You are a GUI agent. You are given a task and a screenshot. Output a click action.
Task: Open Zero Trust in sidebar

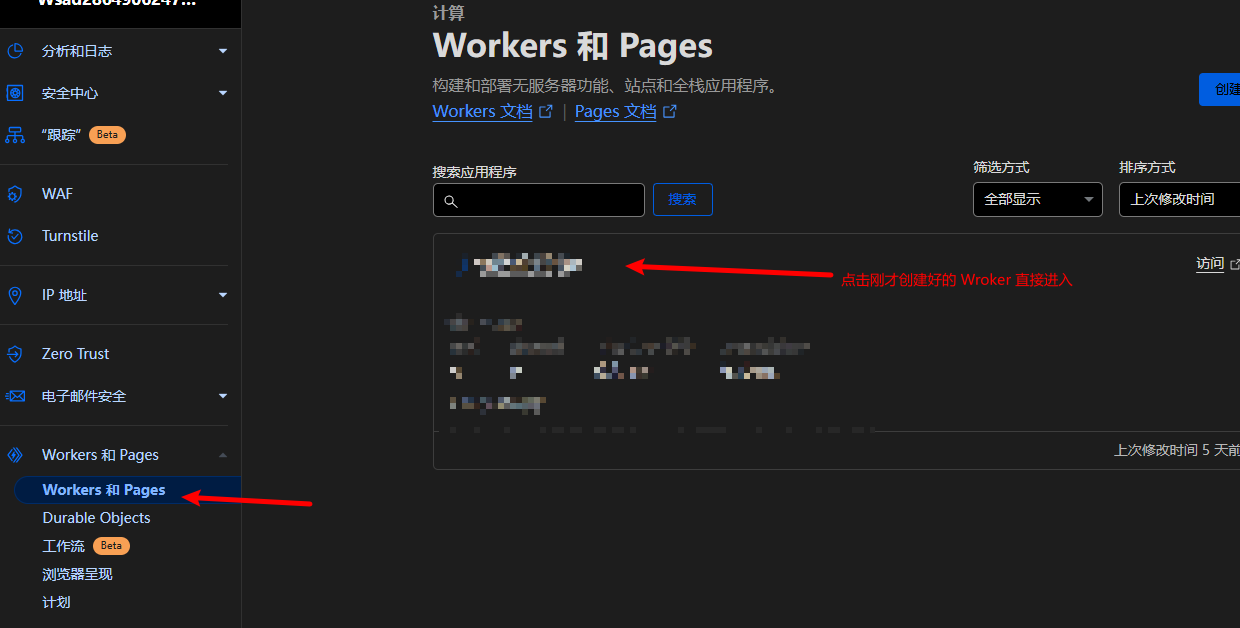coord(76,354)
